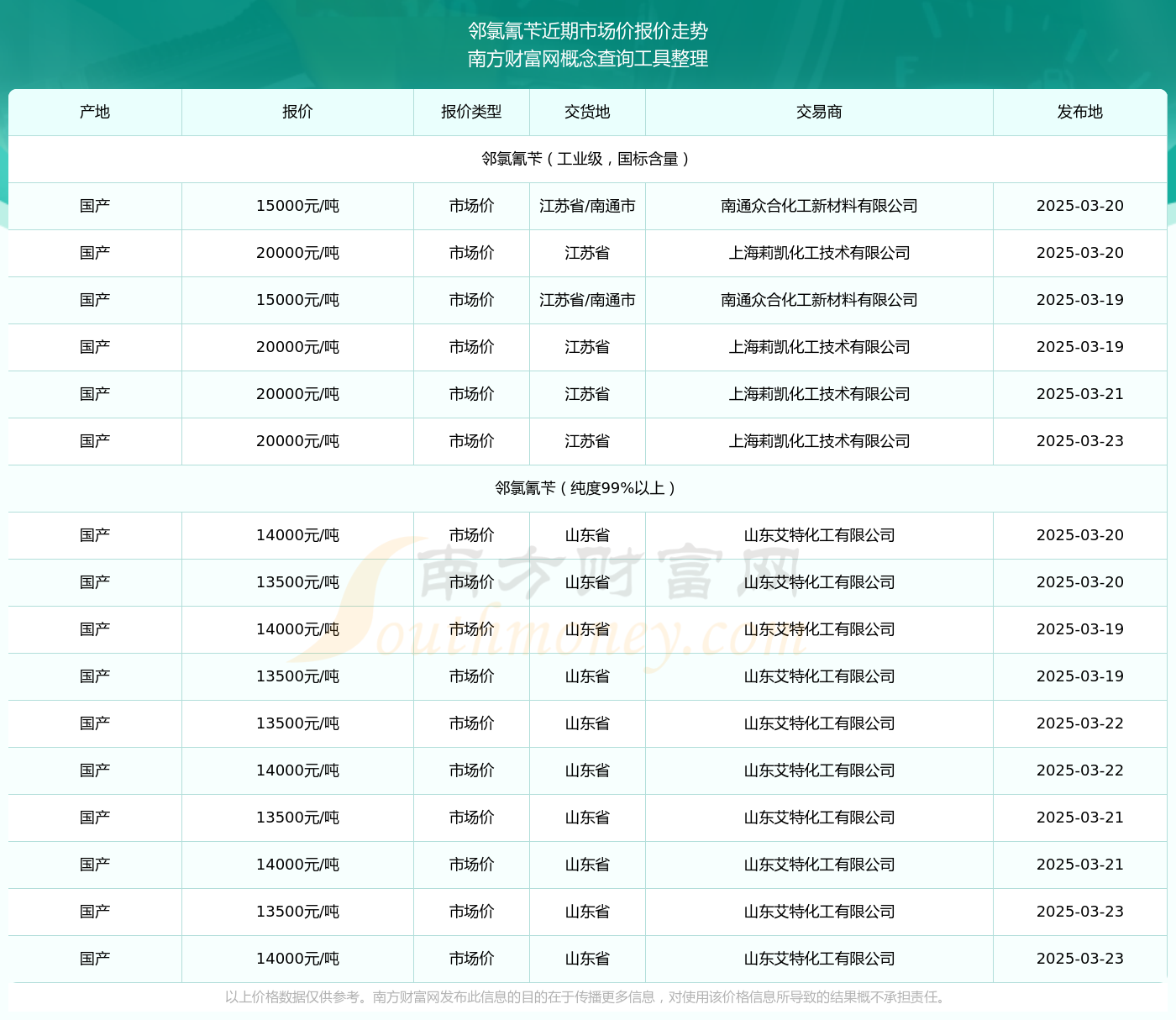Click the disclaimer starting 以上价格数据仅供参考
Viewport: 1176px width, 1020px height.
(588, 997)
